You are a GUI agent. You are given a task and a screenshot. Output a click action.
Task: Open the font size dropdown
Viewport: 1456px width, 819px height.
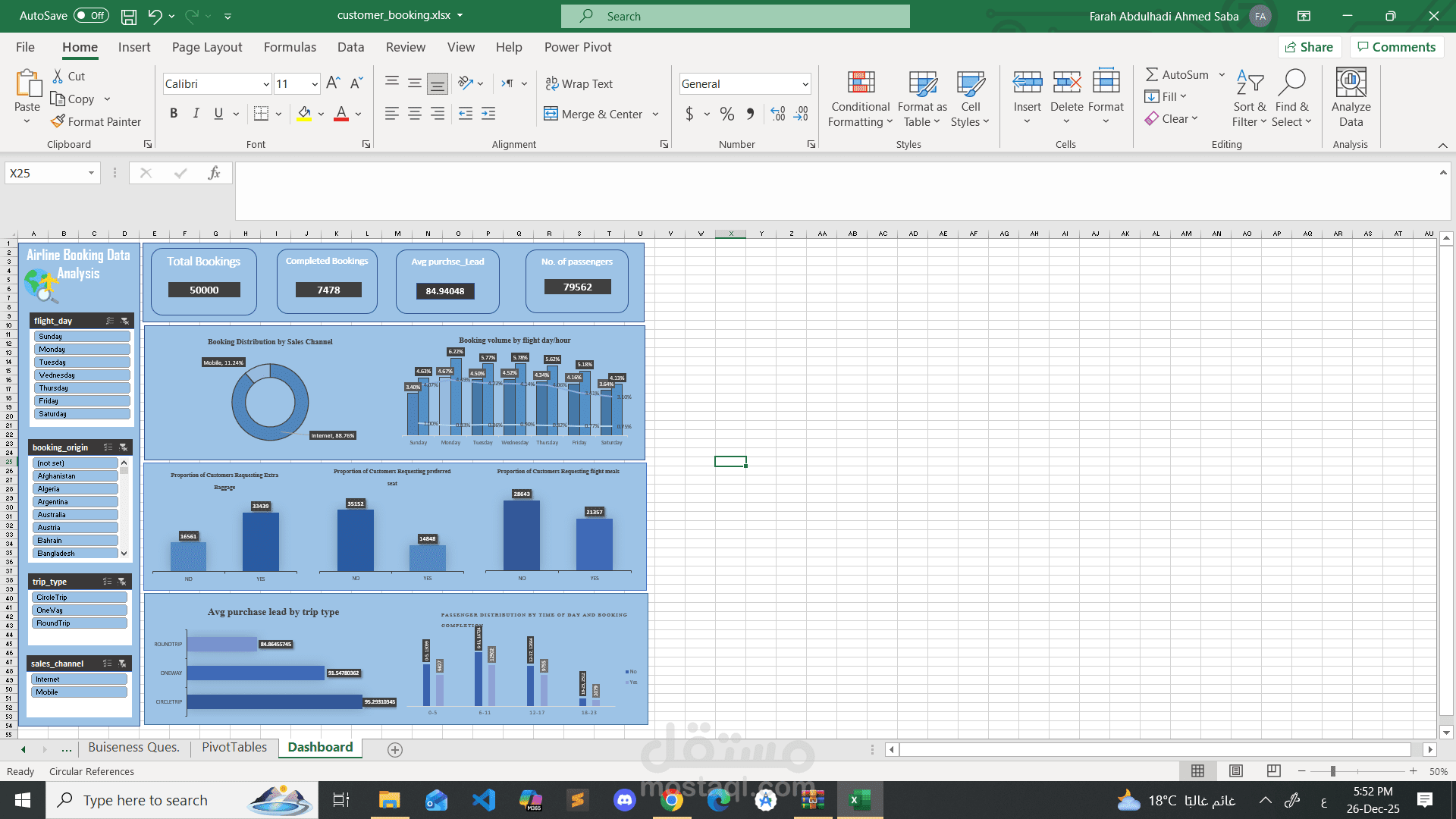click(314, 83)
